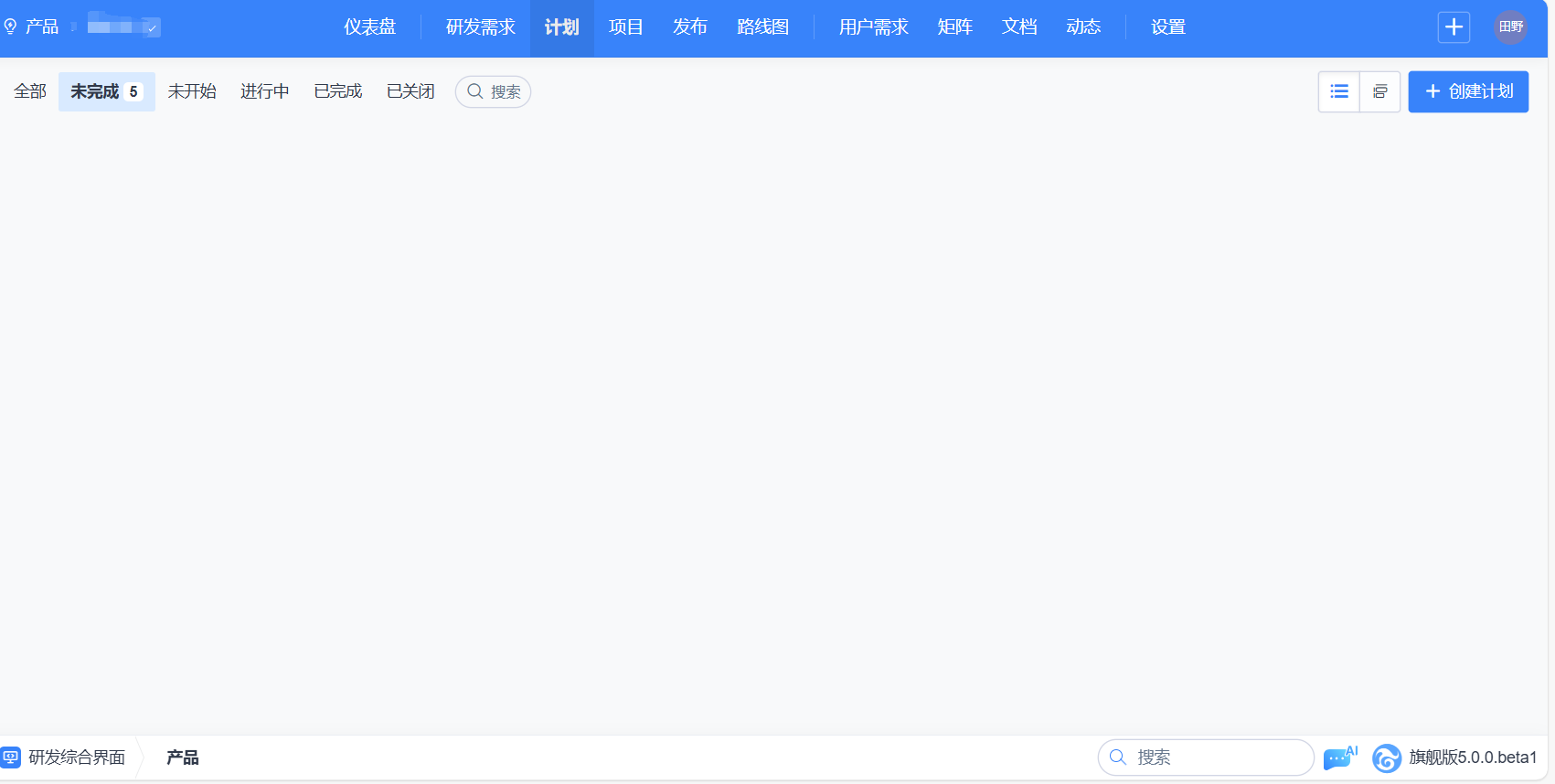Filter plans by 未开始
Viewport: 1555px width, 784px height.
(192, 91)
